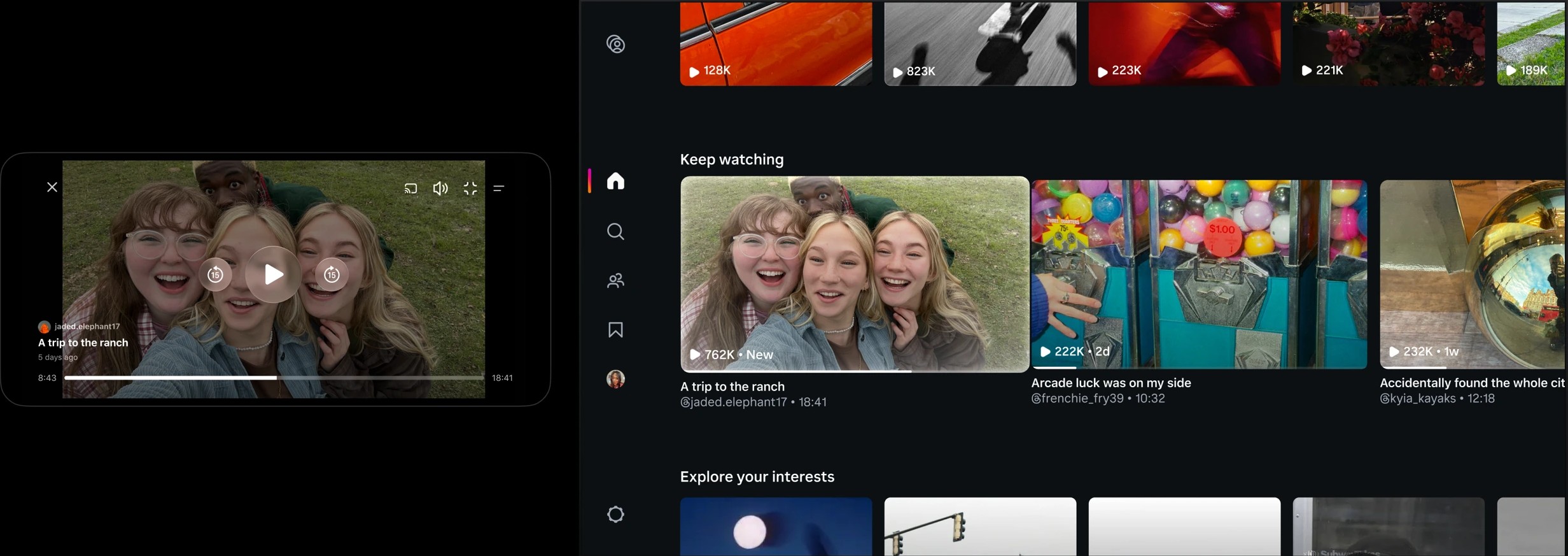
Task: Open the 189K views reel
Action: (1532, 43)
